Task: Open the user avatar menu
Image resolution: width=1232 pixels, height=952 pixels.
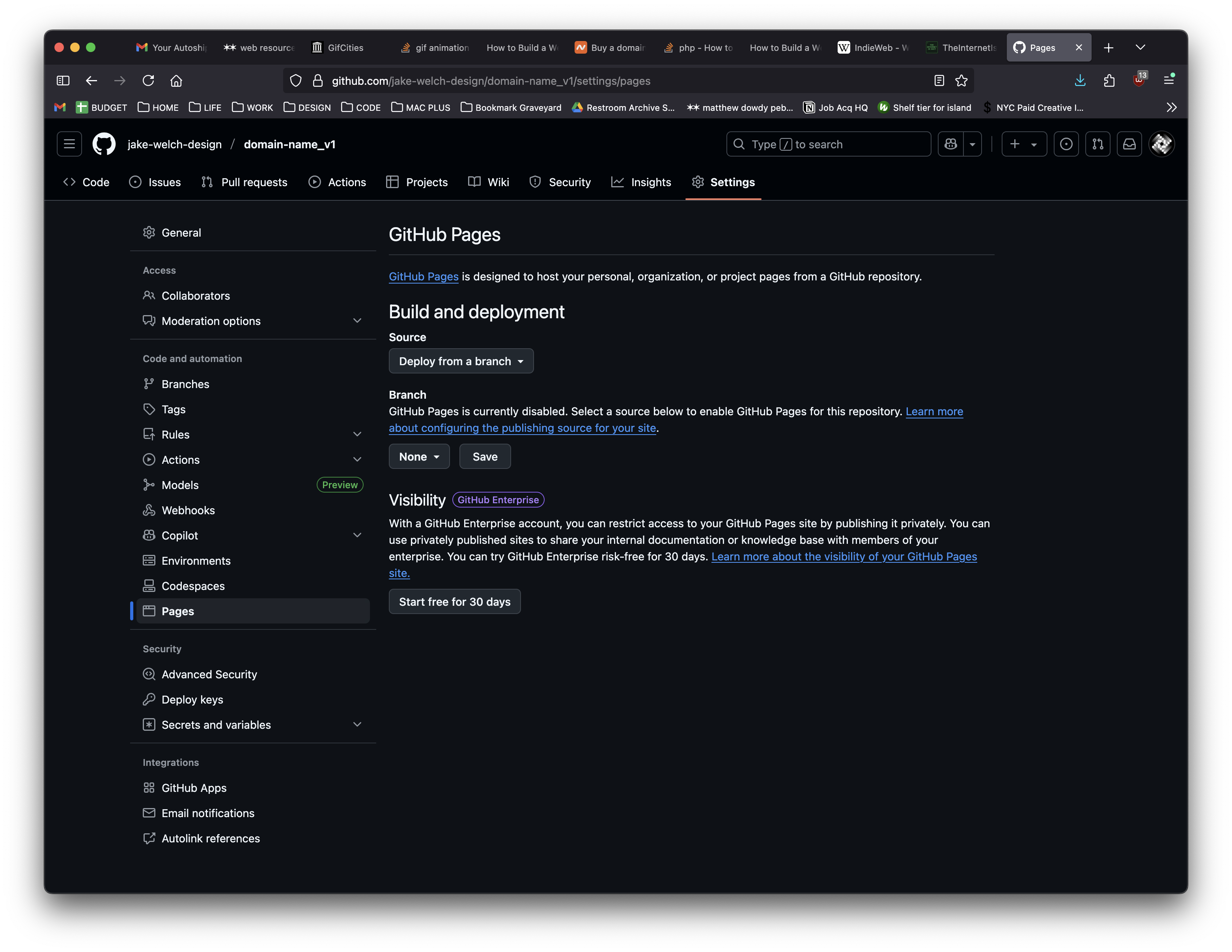Action: 1161,144
